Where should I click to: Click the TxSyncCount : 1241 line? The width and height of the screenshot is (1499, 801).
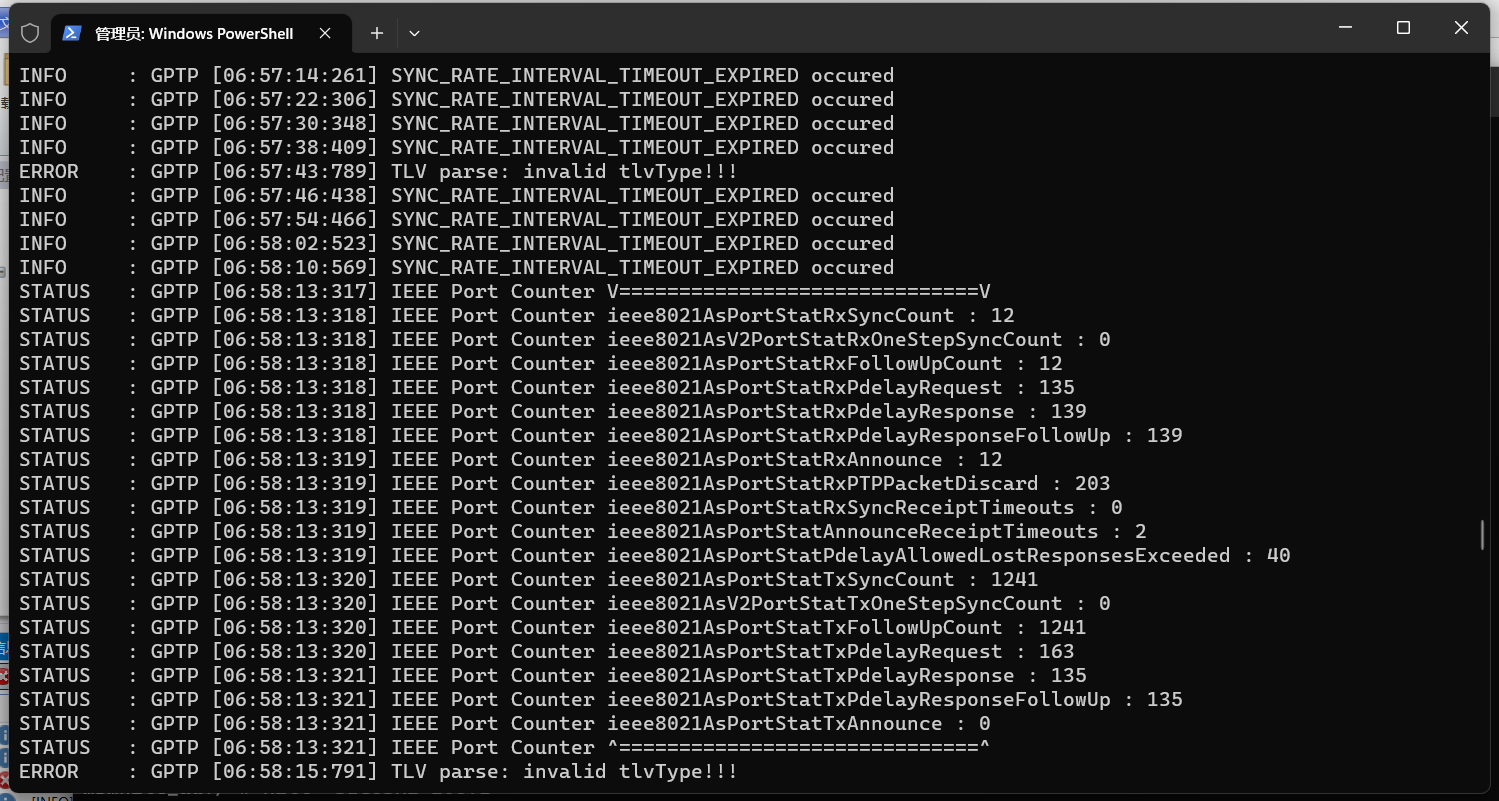pyautogui.click(x=529, y=579)
